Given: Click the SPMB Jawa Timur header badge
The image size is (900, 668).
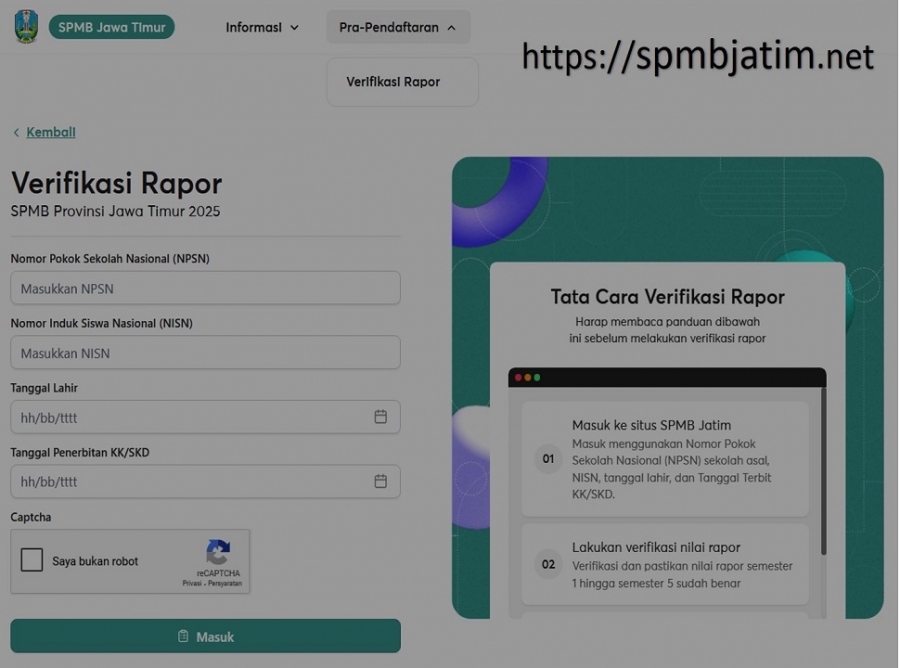Looking at the screenshot, I should [111, 26].
